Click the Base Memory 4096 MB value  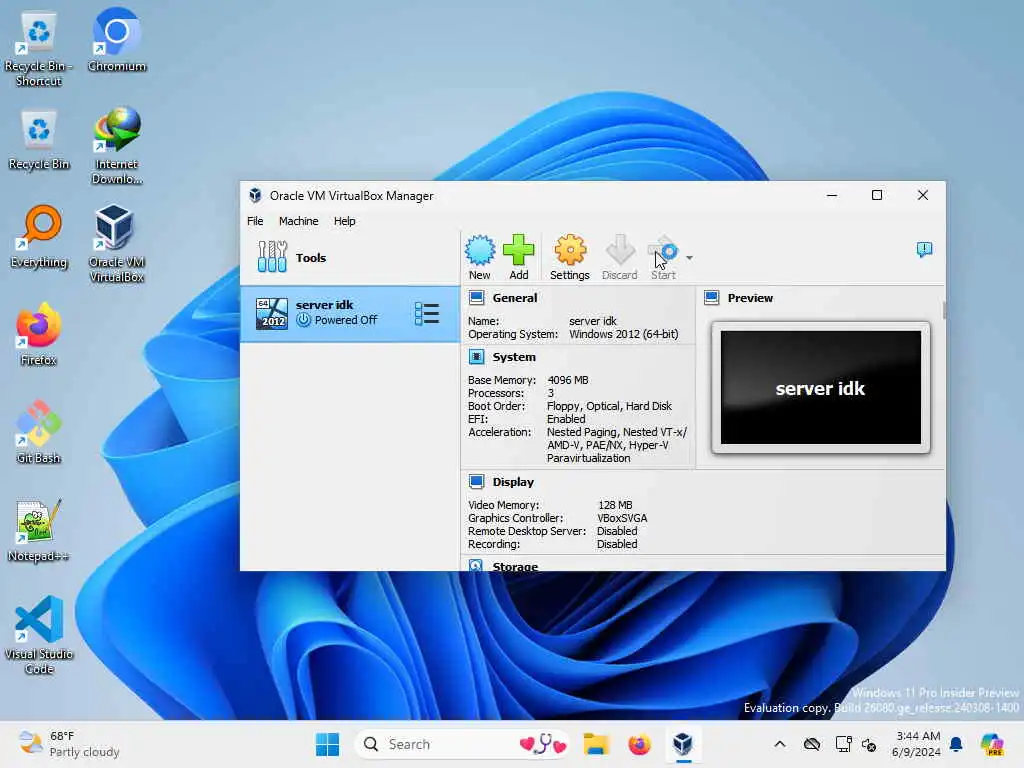pyautogui.click(x=568, y=380)
